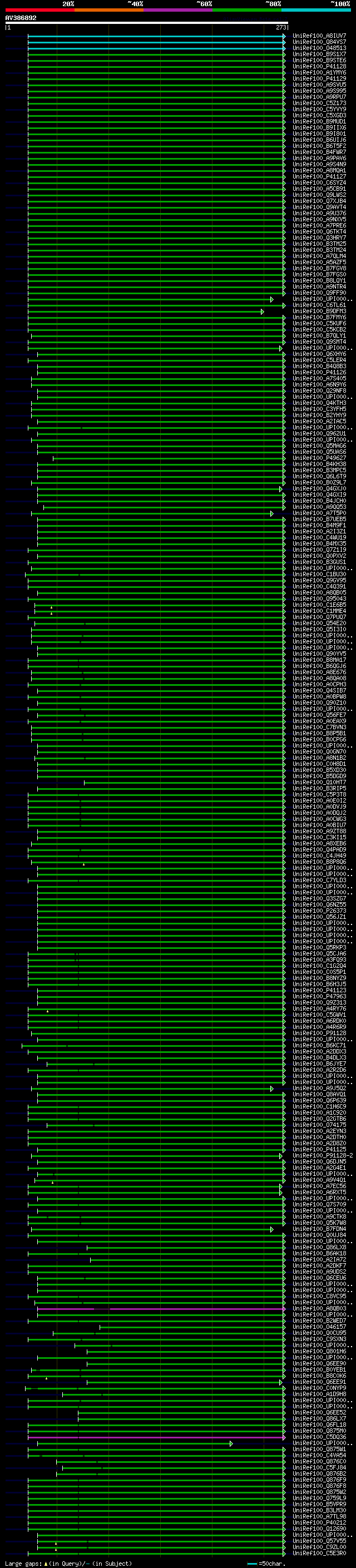Screen dimensions: 356x1568
Task: Click the short alignment arrowhead for UniRef100_B9DFM3
Action: (x=263, y=311)
